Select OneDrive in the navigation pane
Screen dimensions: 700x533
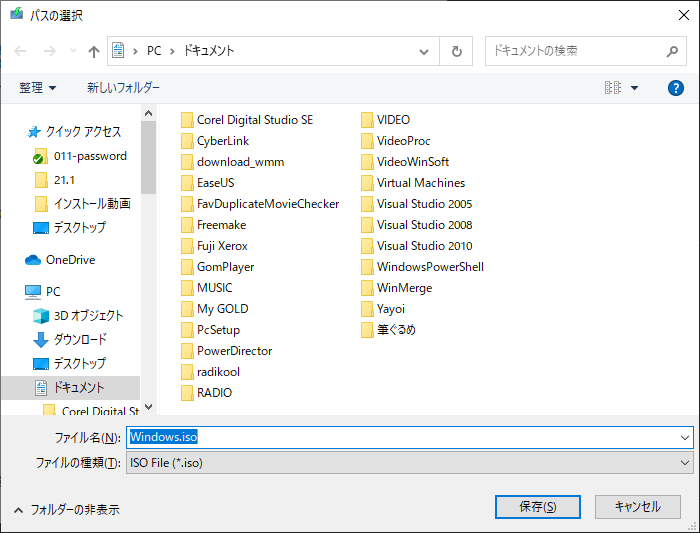click(70, 260)
